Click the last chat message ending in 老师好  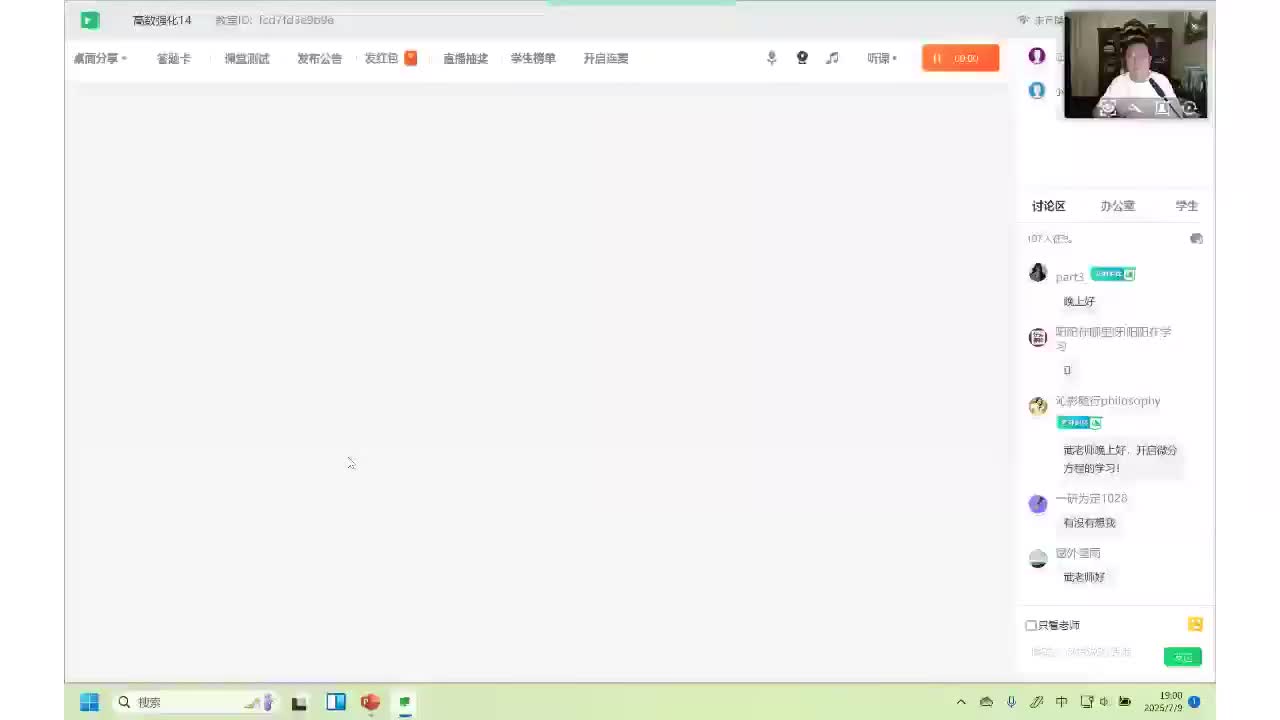point(1084,577)
